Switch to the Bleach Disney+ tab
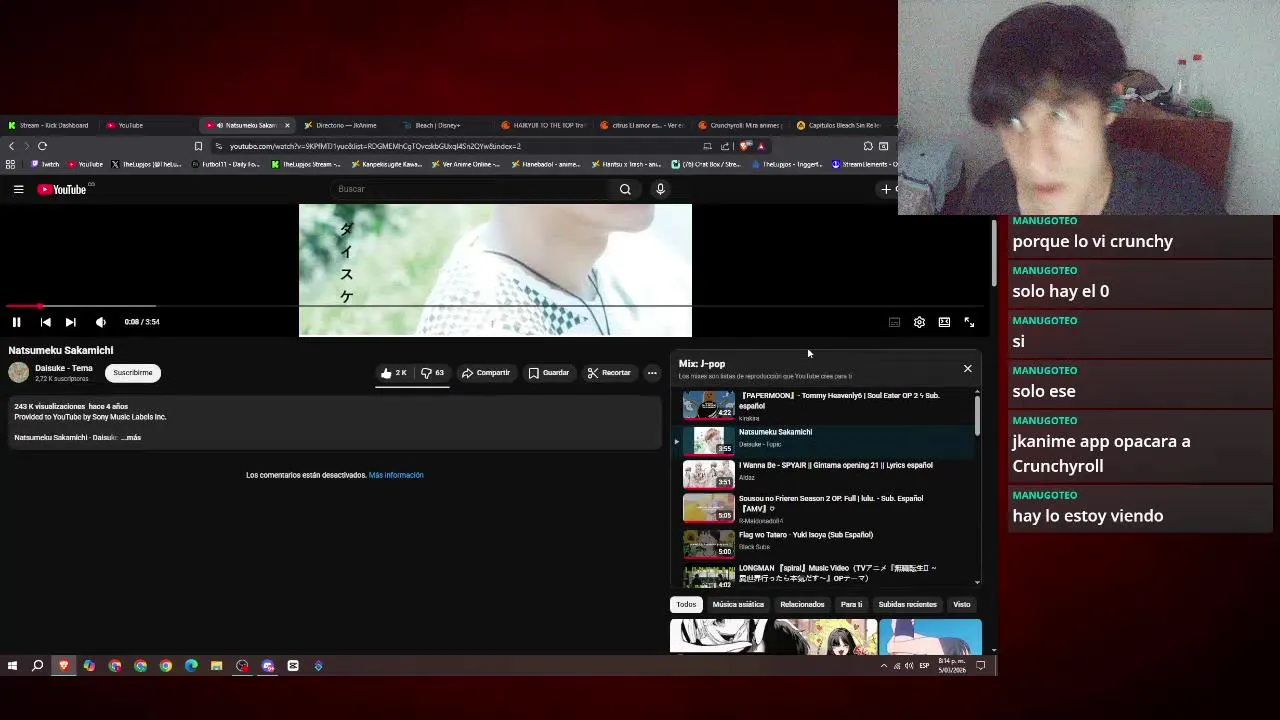 443,125
